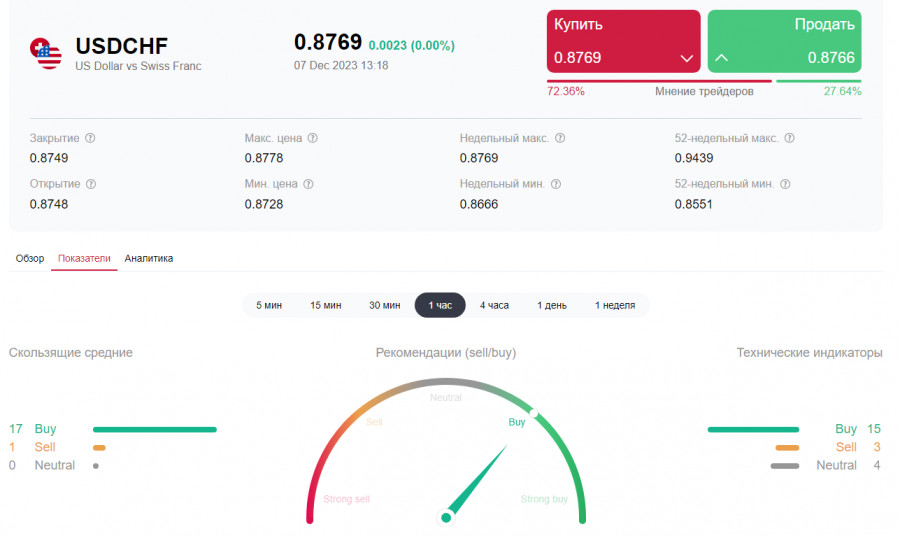Select the 1 час timeframe
The width and height of the screenshot is (900, 536).
(x=440, y=305)
